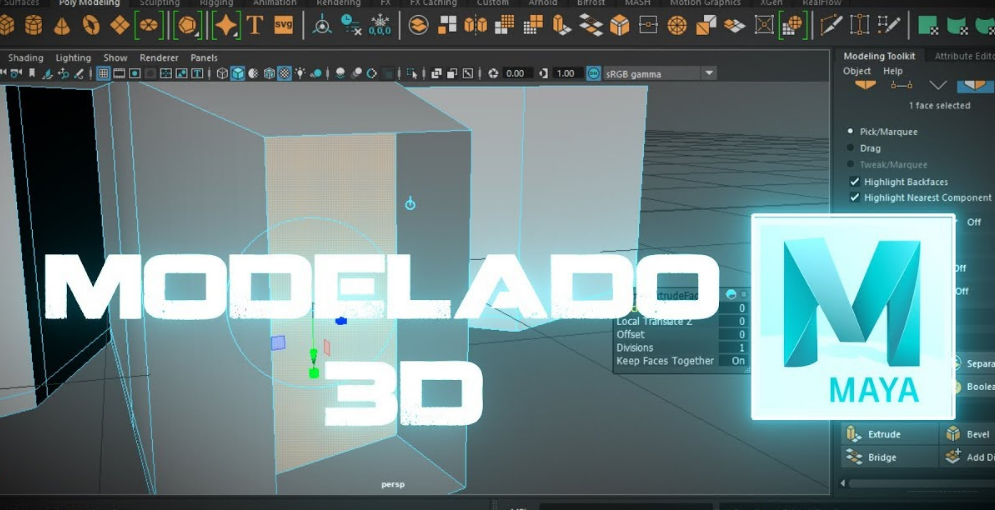Toggle textured display checker icon
Viewport: 995px width, 510px height.
pos(285,74)
